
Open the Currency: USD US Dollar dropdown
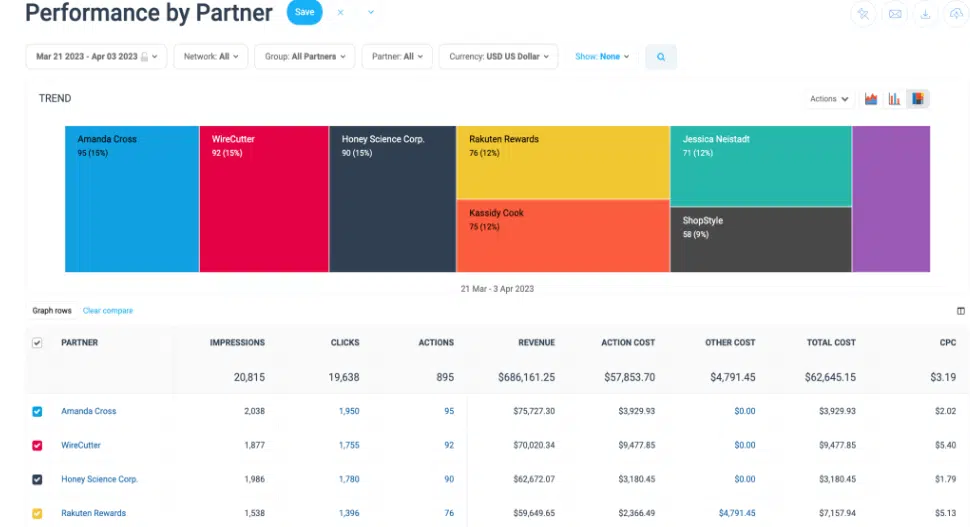[500, 57]
